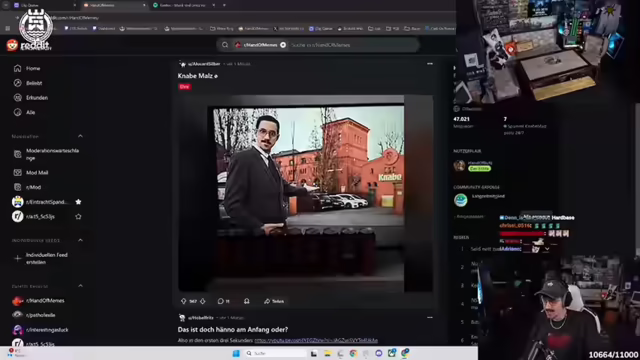This screenshot has height=360, width=640.
Task: Remove the r/HandOfMemes search scope chip
Action: (283, 45)
